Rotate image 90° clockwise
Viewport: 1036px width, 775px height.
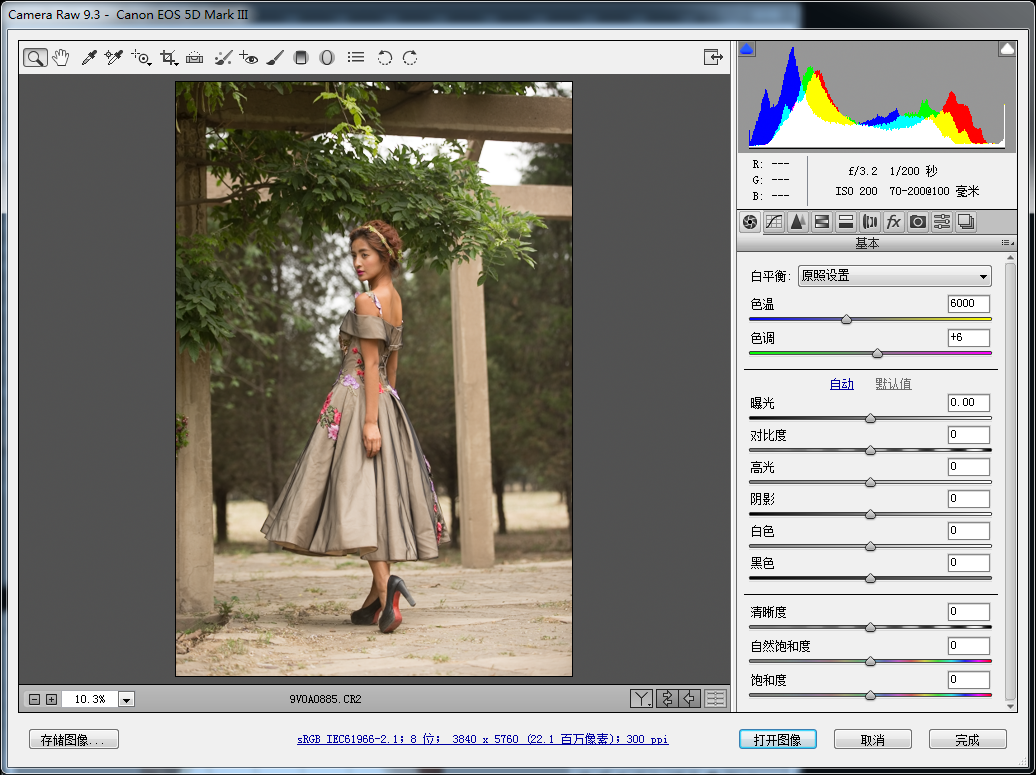click(x=410, y=57)
